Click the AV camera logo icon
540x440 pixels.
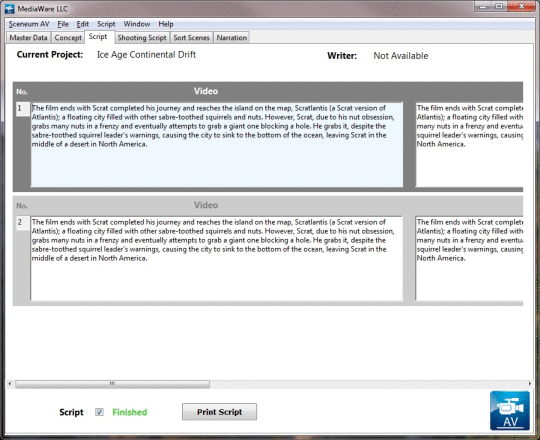[510, 410]
